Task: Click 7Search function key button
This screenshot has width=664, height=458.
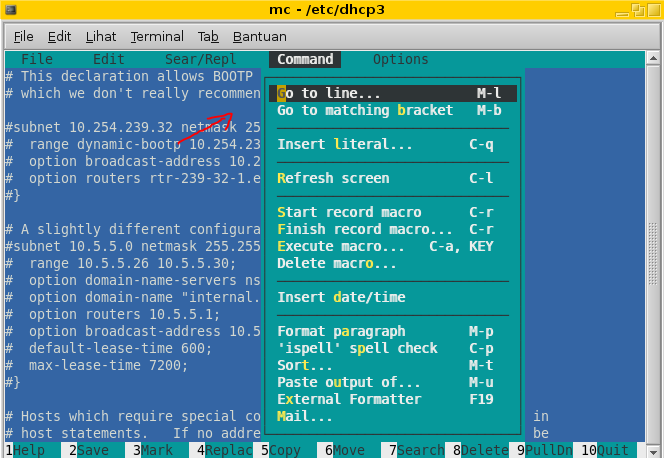Action: [x=417, y=450]
